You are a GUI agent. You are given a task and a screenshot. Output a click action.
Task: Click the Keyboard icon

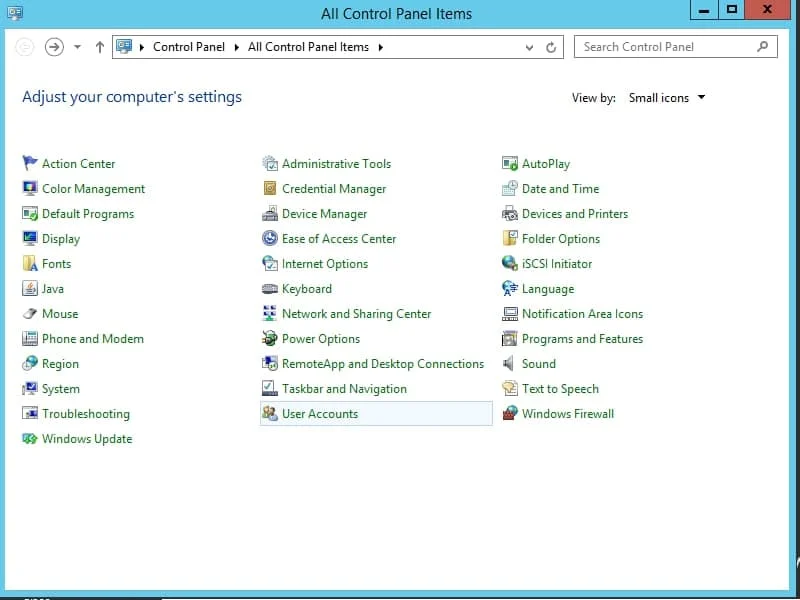coord(269,288)
